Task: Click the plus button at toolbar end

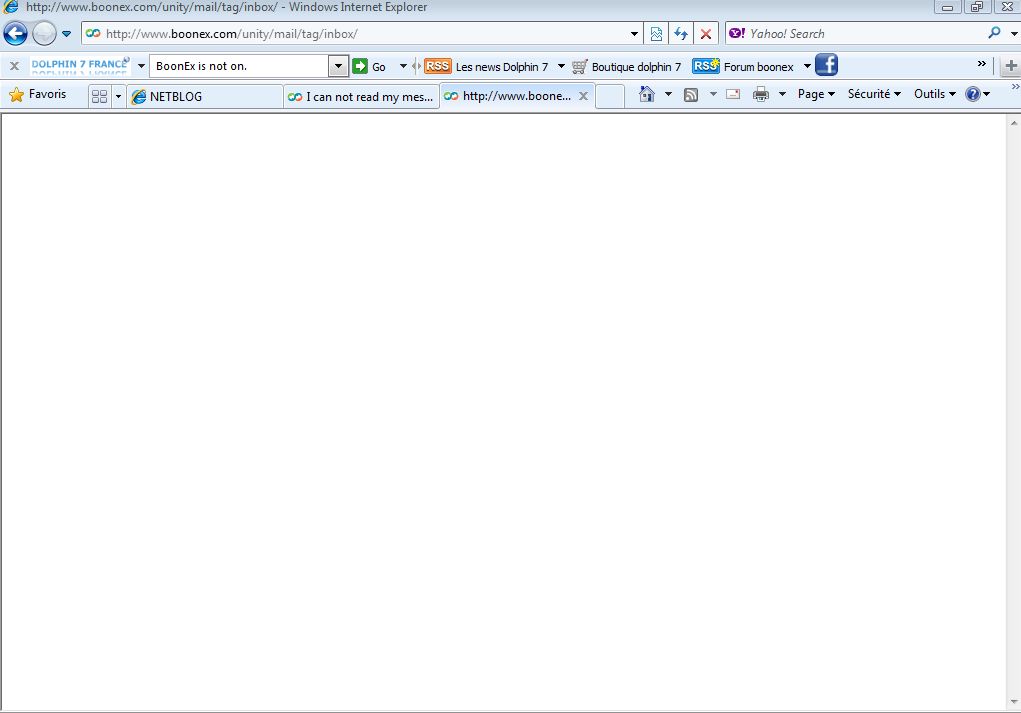Action: pos(1011,66)
